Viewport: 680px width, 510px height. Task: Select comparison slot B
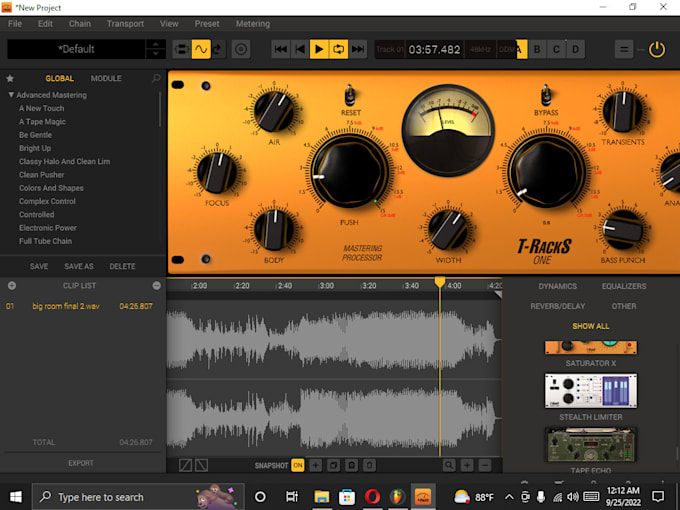(537, 49)
